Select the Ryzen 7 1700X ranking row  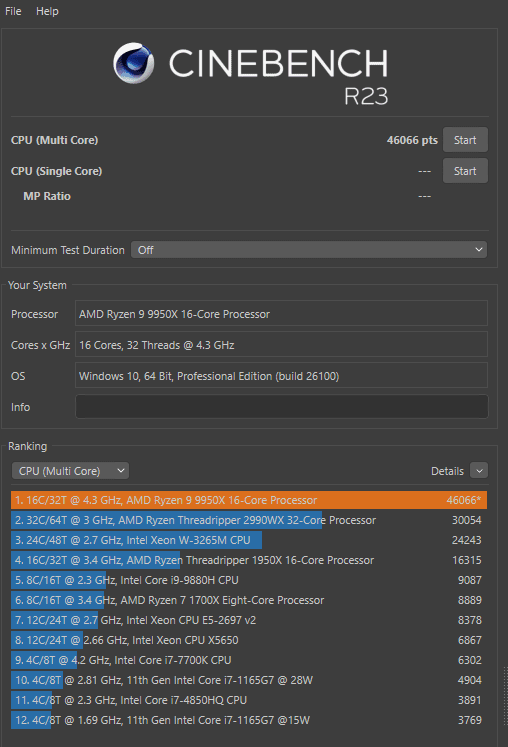pos(249,600)
